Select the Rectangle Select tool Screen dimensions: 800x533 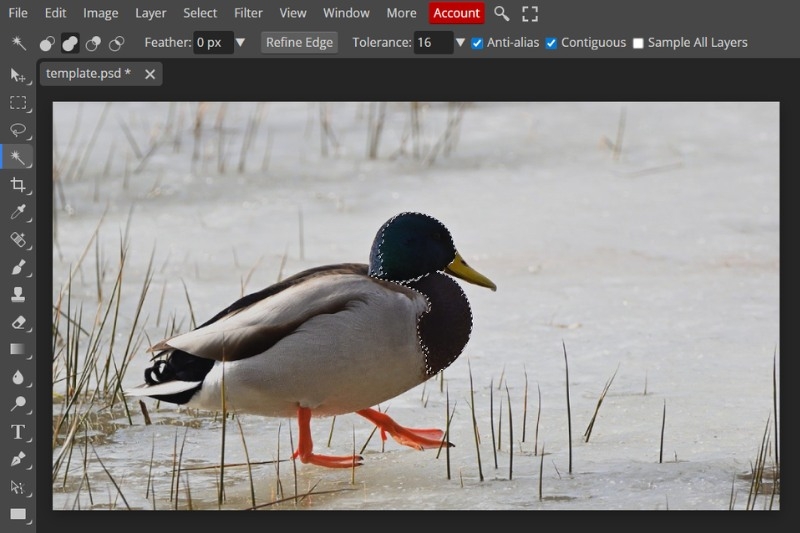[18, 103]
